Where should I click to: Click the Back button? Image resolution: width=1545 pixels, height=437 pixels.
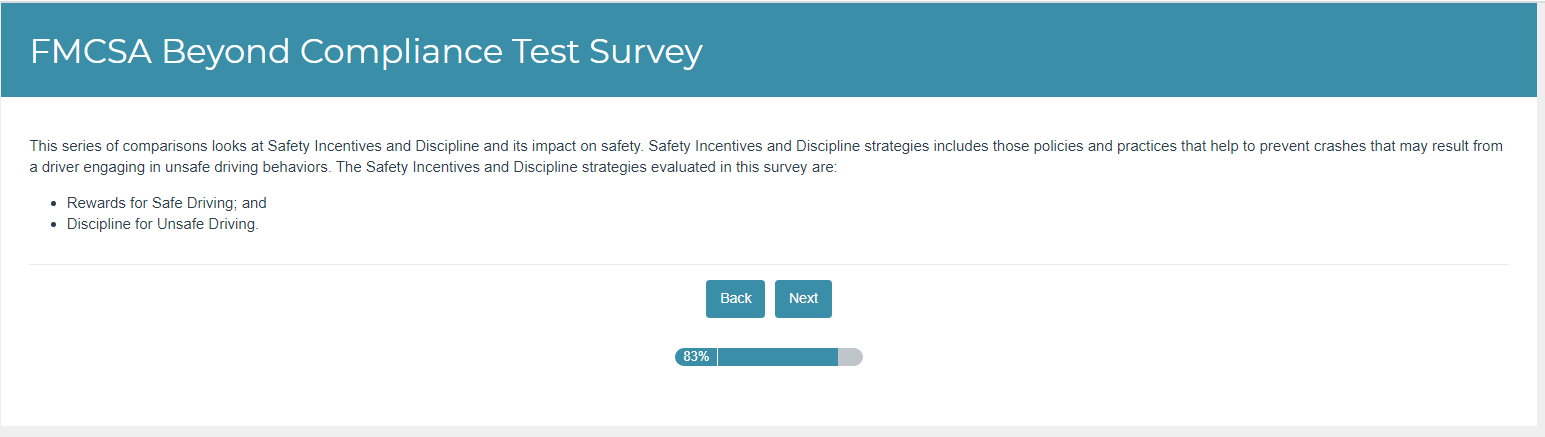point(735,299)
